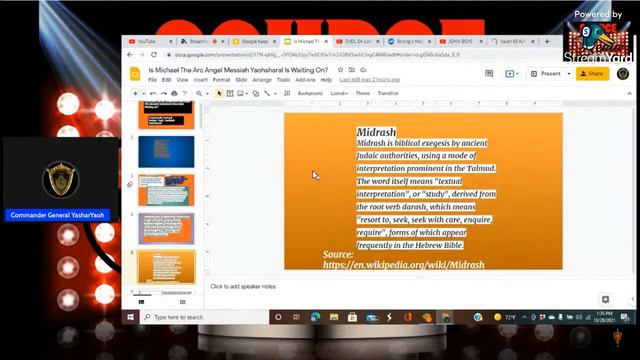Click the Insert image icon
This screenshot has width=640, height=360.
click(240, 93)
